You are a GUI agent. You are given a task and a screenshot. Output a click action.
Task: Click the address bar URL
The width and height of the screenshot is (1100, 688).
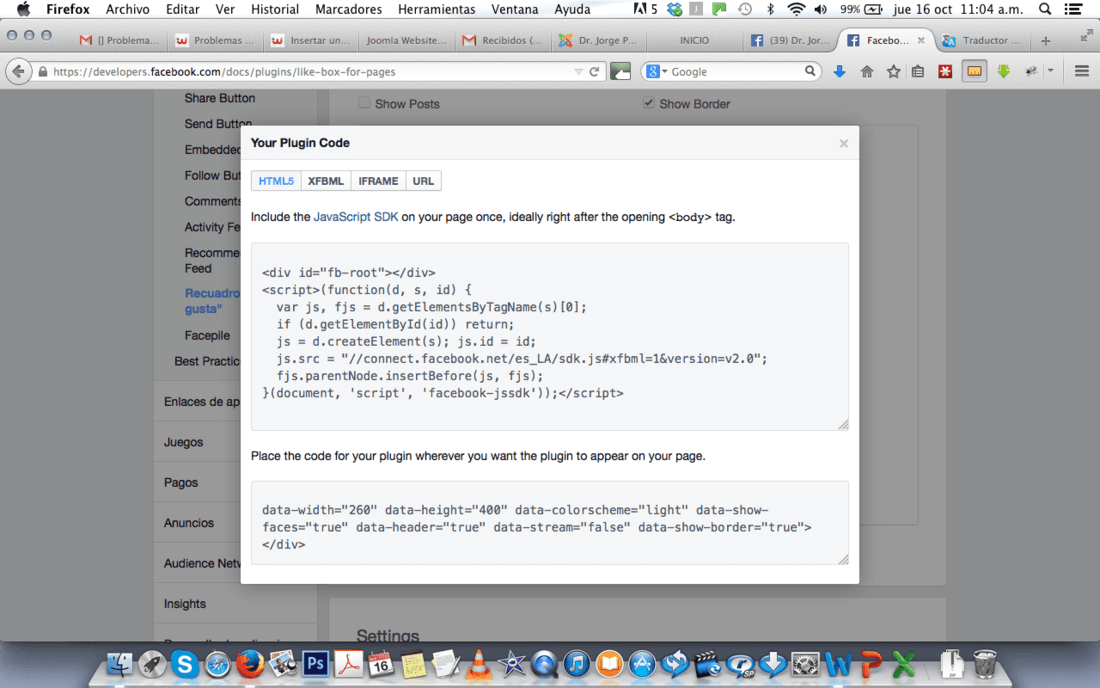224,72
